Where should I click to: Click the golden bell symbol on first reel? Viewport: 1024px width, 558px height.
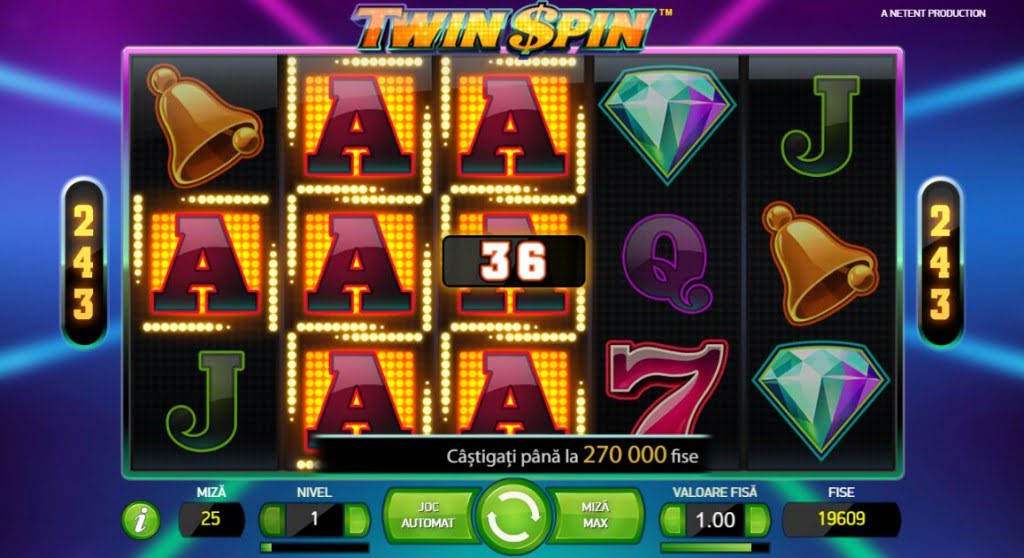coord(203,123)
